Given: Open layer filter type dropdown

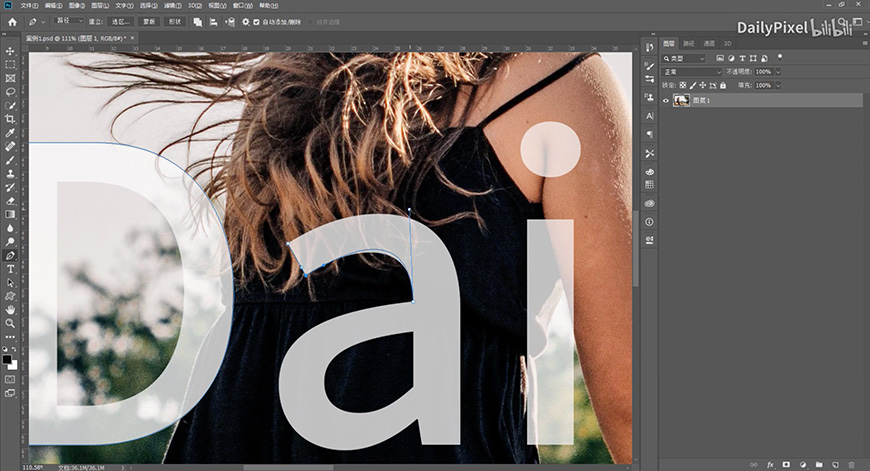Looking at the screenshot, I should 684,58.
